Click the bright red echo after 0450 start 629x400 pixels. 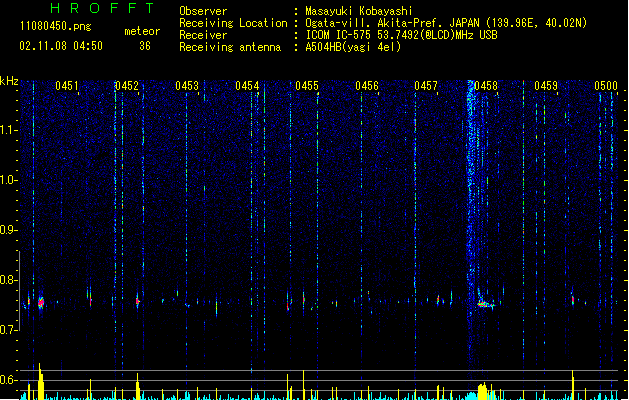pos(41,302)
